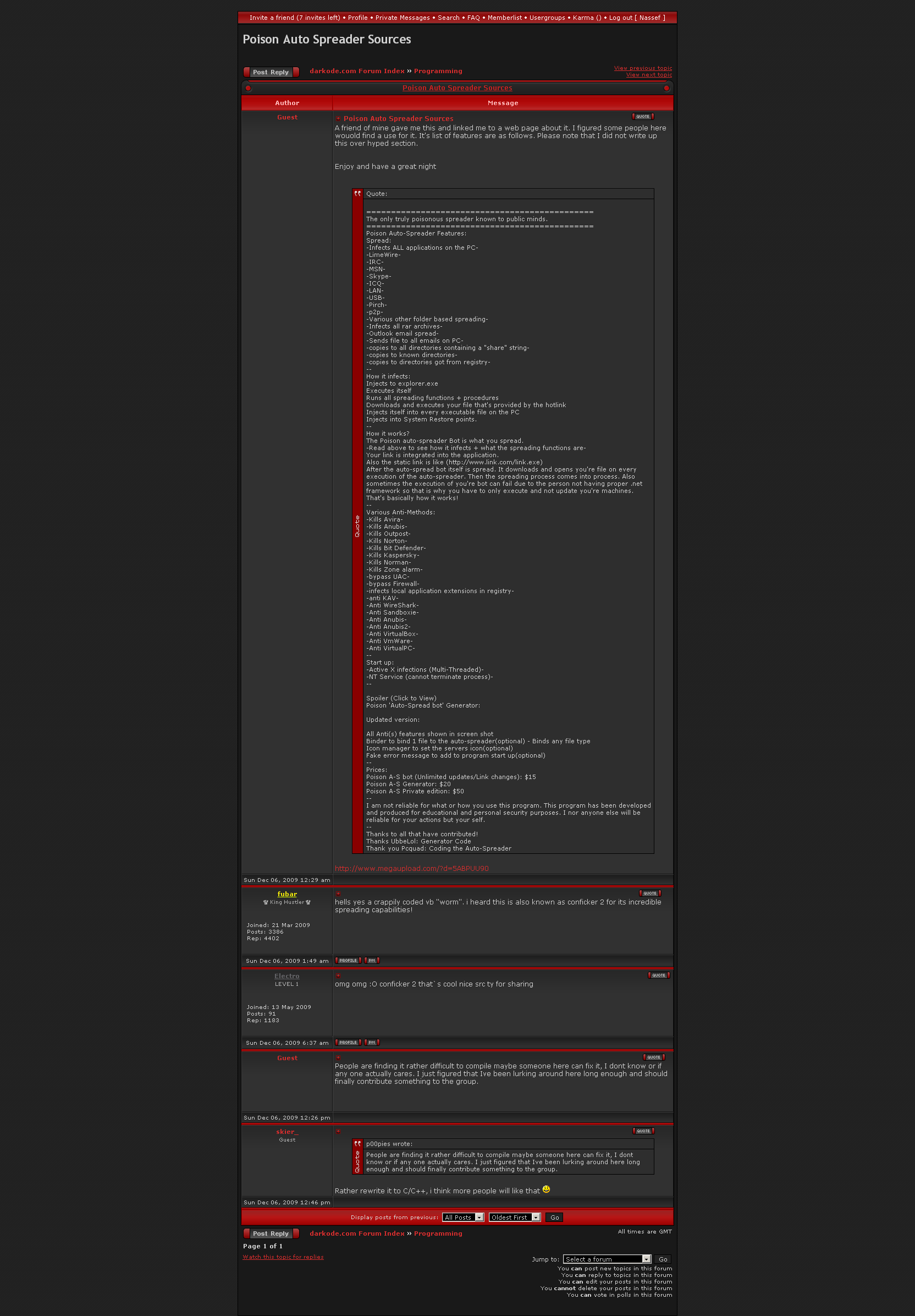This screenshot has height=1316, width=915.
Task: Send PM to Electro via PM icon
Action: [x=372, y=1042]
